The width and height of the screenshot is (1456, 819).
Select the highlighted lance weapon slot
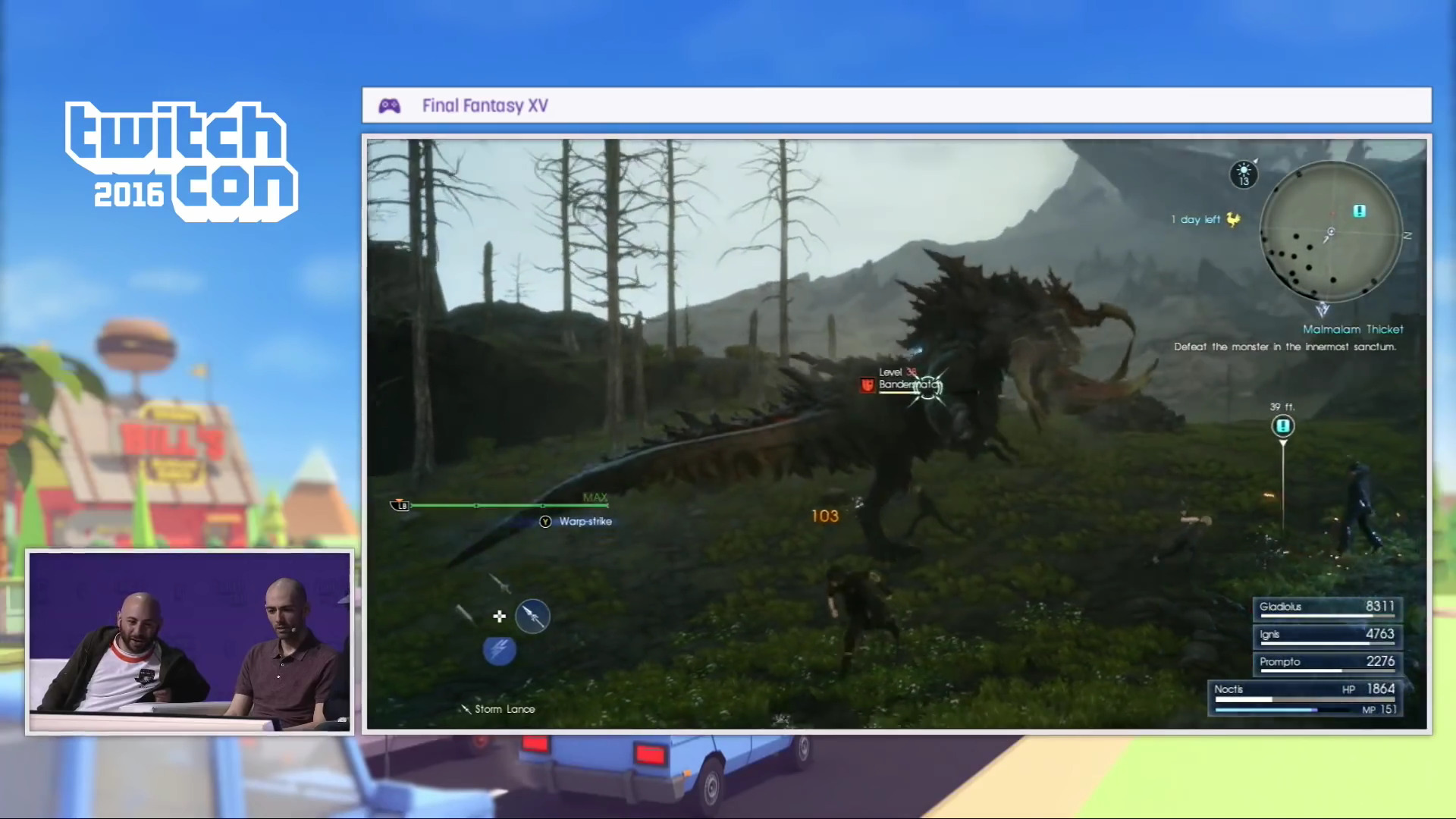click(532, 617)
